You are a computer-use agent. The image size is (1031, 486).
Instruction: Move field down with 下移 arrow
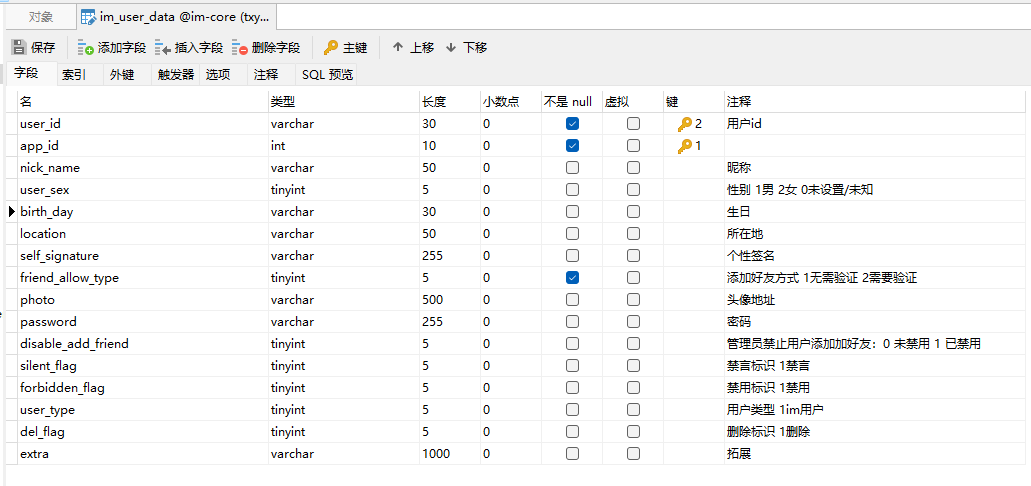[x=451, y=47]
